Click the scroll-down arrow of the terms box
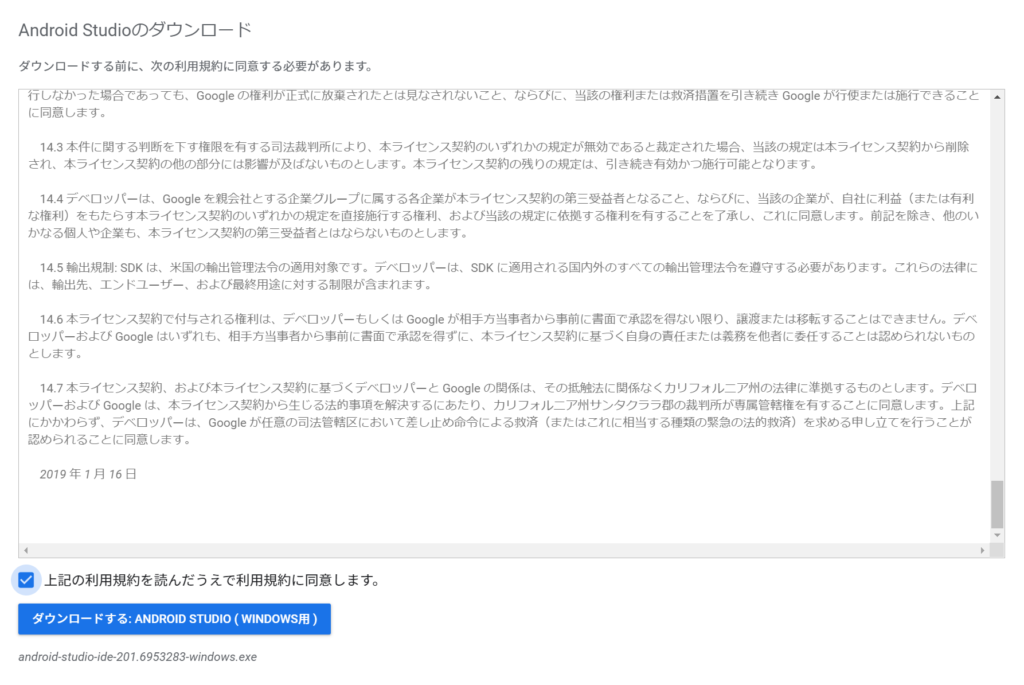 997,535
